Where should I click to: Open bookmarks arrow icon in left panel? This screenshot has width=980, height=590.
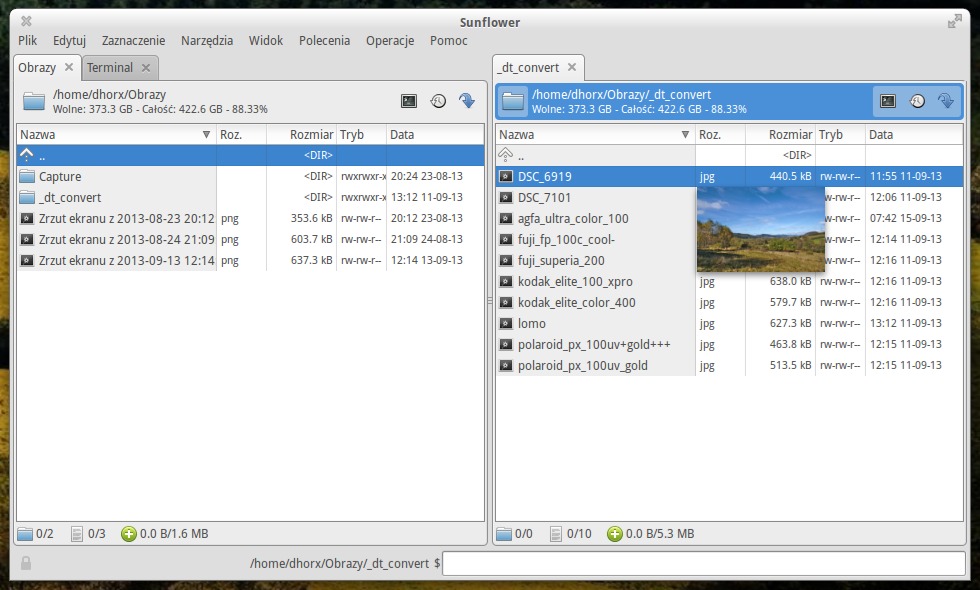click(466, 101)
